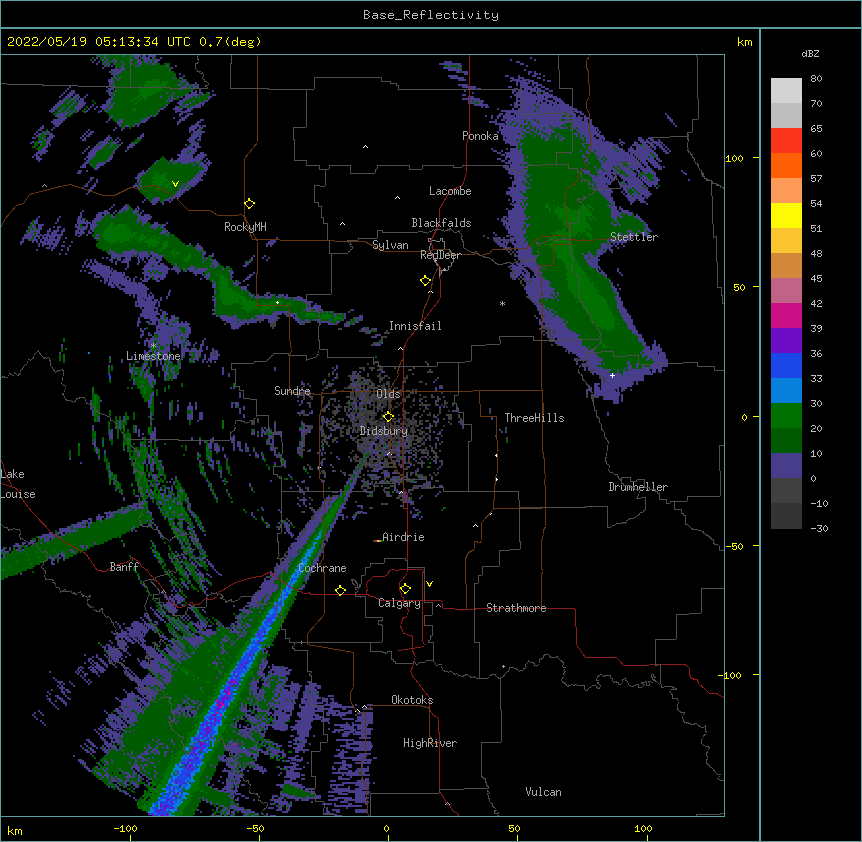Click the Innisfail city label
Image resolution: width=862 pixels, height=842 pixels.
tap(415, 326)
